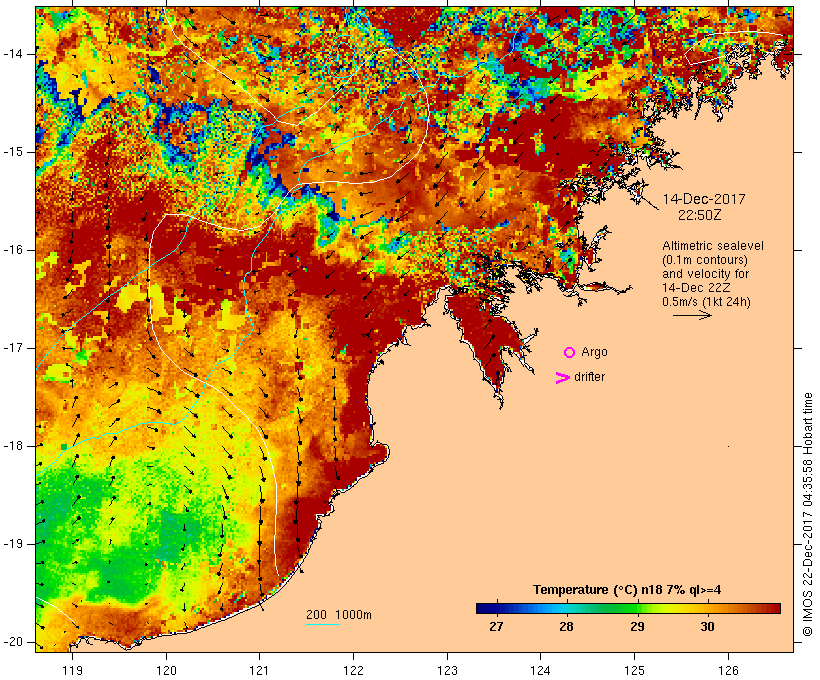The height and width of the screenshot is (680, 820).
Task: Click the '14-Dec-2017' date label
Action: point(704,199)
